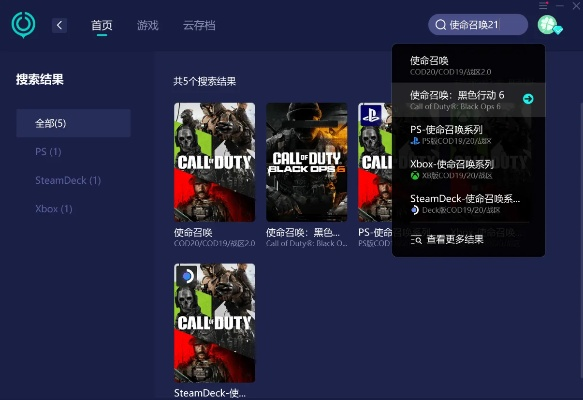Choose Xbox-使命召唤系列 suggestion
Screen dimensions: 583x400
coord(468,169)
